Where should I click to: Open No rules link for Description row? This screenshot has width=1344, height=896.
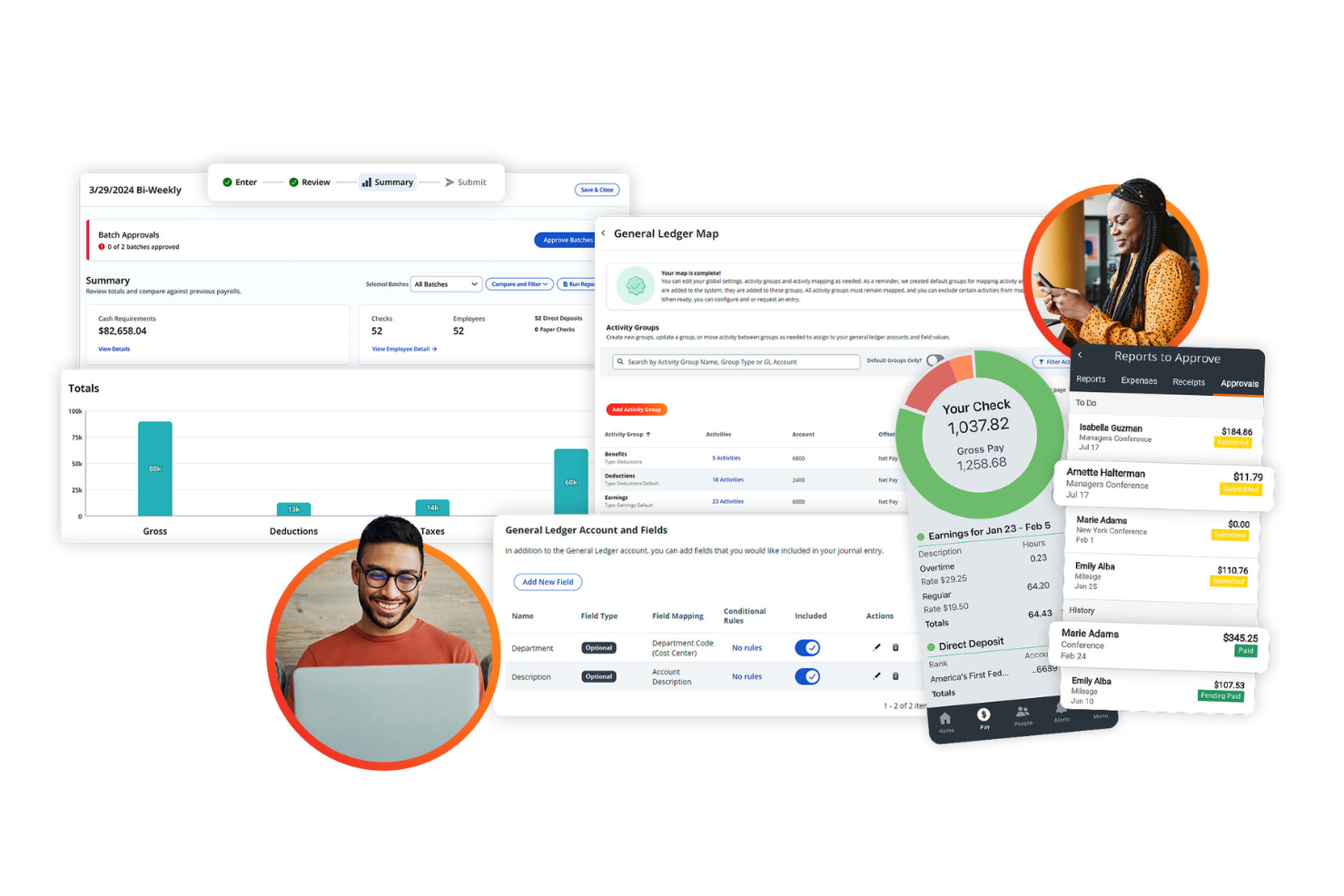pos(746,676)
